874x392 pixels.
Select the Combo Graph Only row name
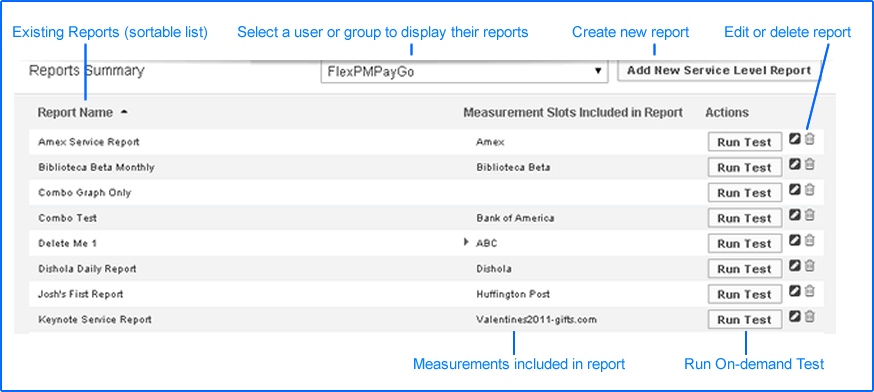click(85, 193)
